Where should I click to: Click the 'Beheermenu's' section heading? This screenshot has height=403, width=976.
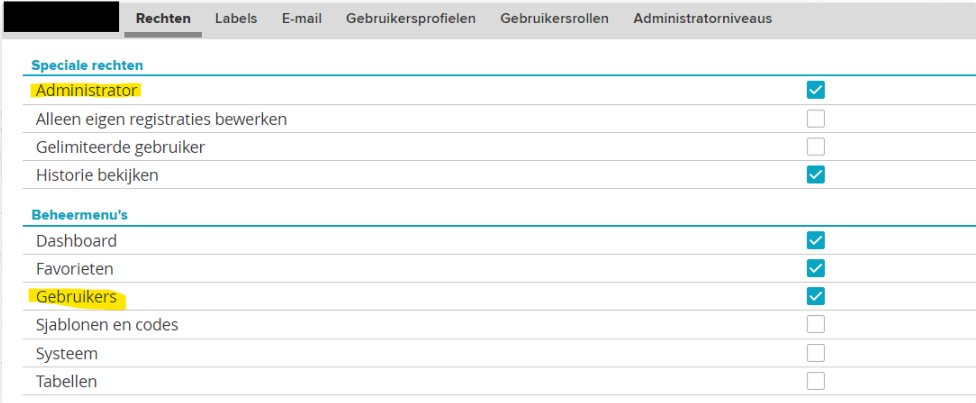tap(79, 214)
